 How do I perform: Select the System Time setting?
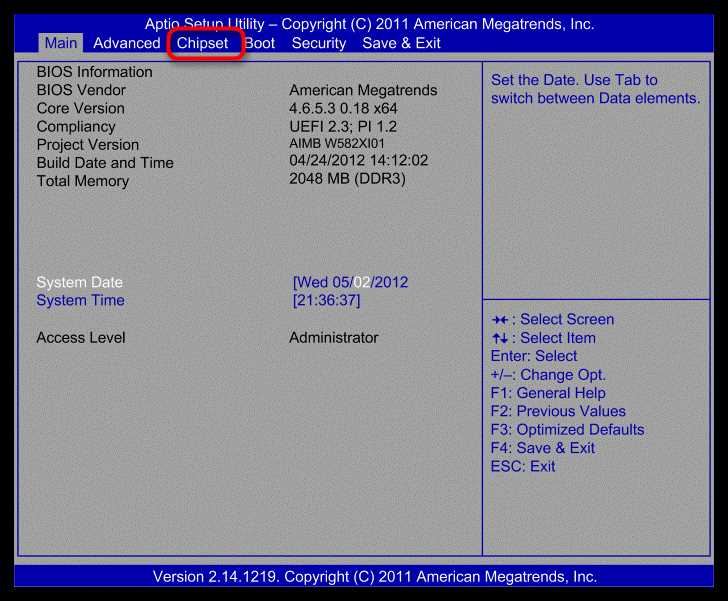[80, 300]
